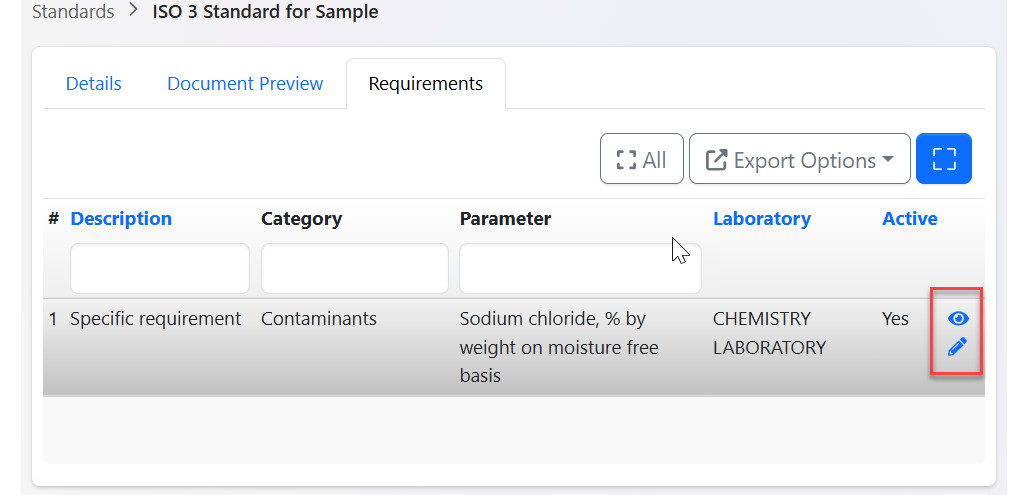This screenshot has height=495, width=1011.
Task: Sort table by Active column
Action: [909, 218]
